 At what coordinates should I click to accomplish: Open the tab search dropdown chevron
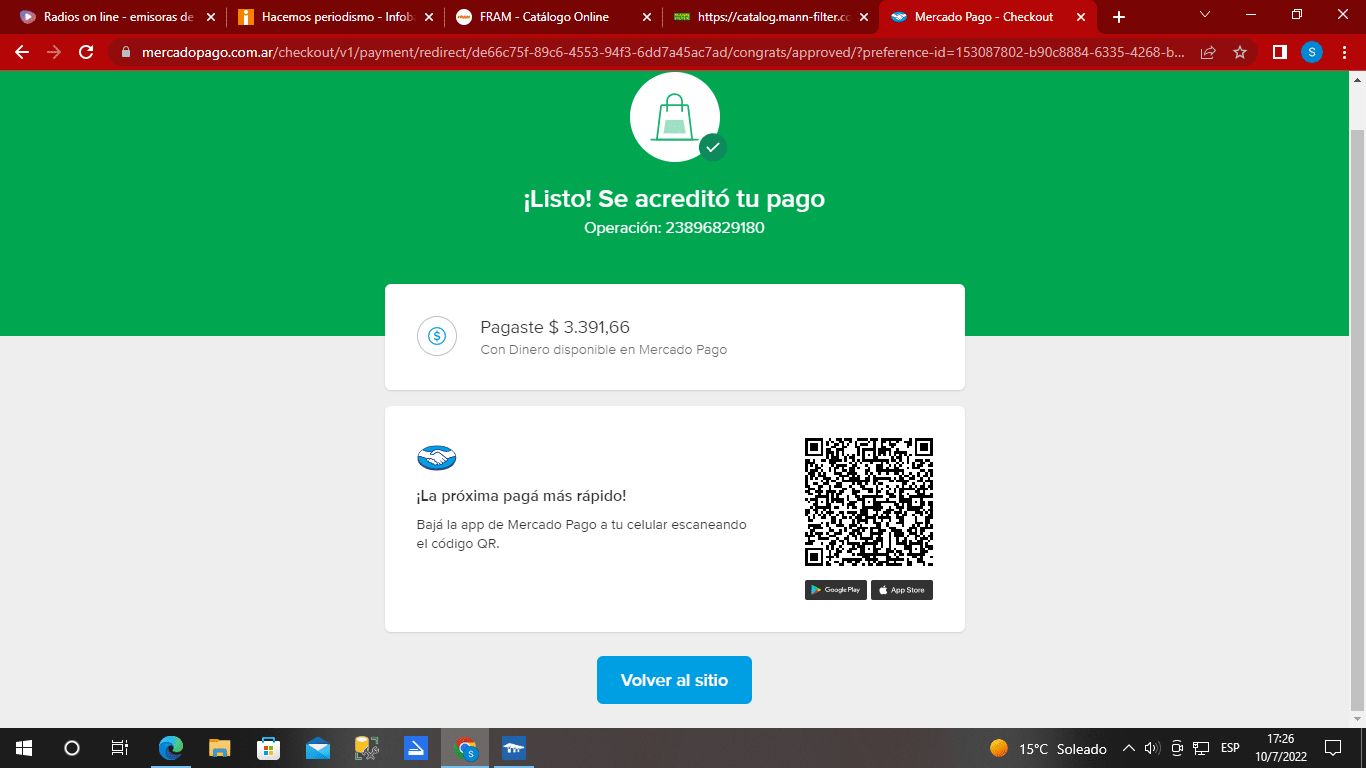1205,15
